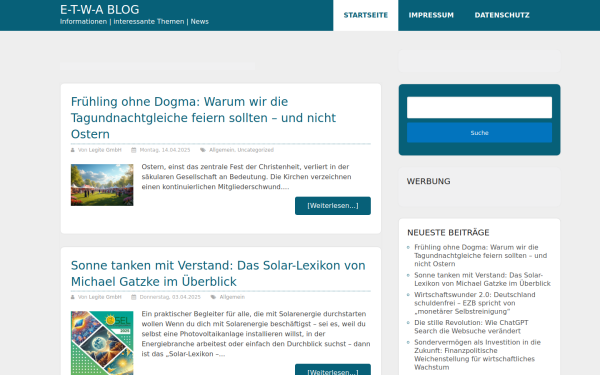Open sidebar link Sondervermögen als Investition

pos(477,355)
